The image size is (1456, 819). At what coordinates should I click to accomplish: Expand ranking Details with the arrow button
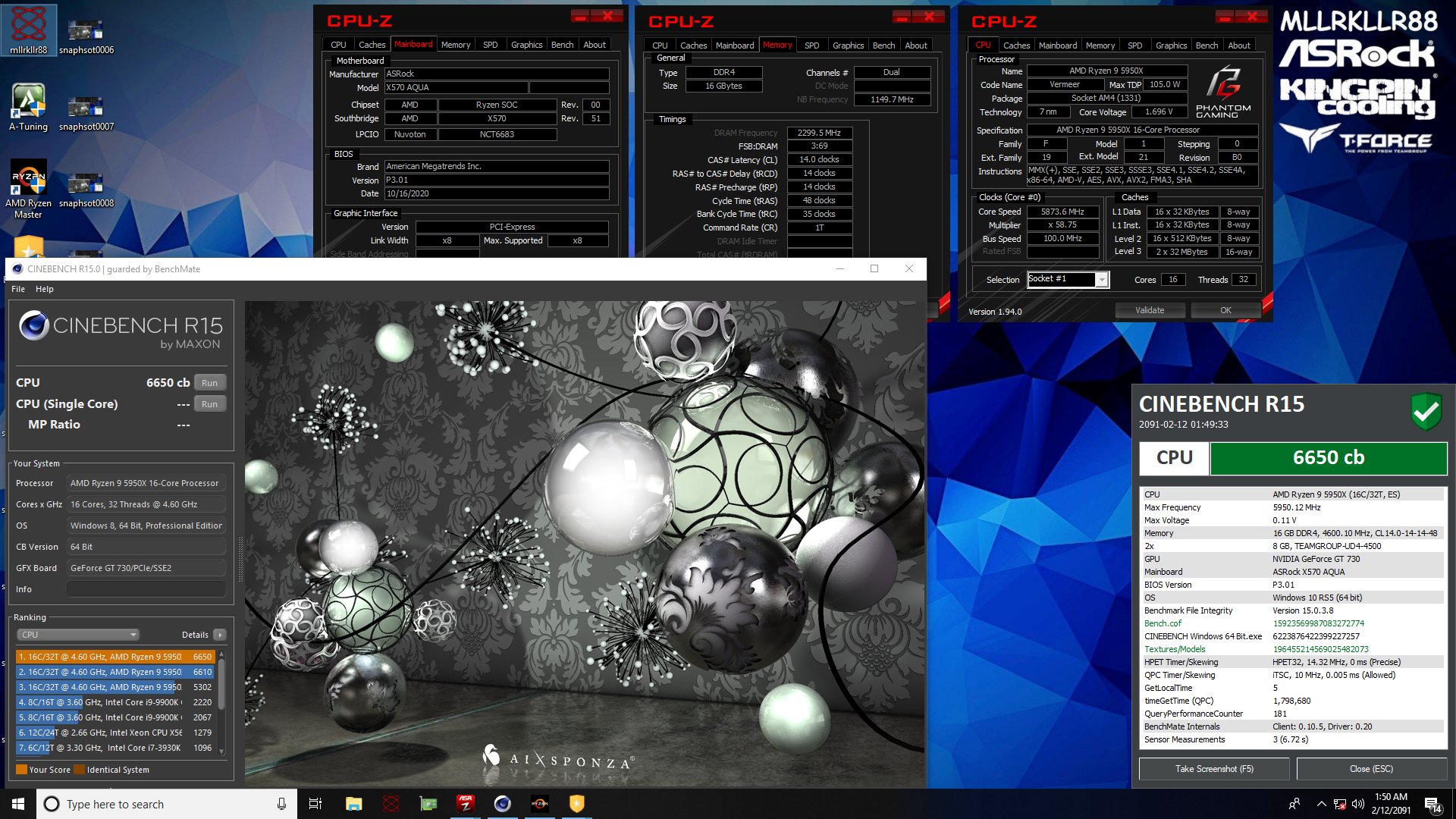pos(220,635)
